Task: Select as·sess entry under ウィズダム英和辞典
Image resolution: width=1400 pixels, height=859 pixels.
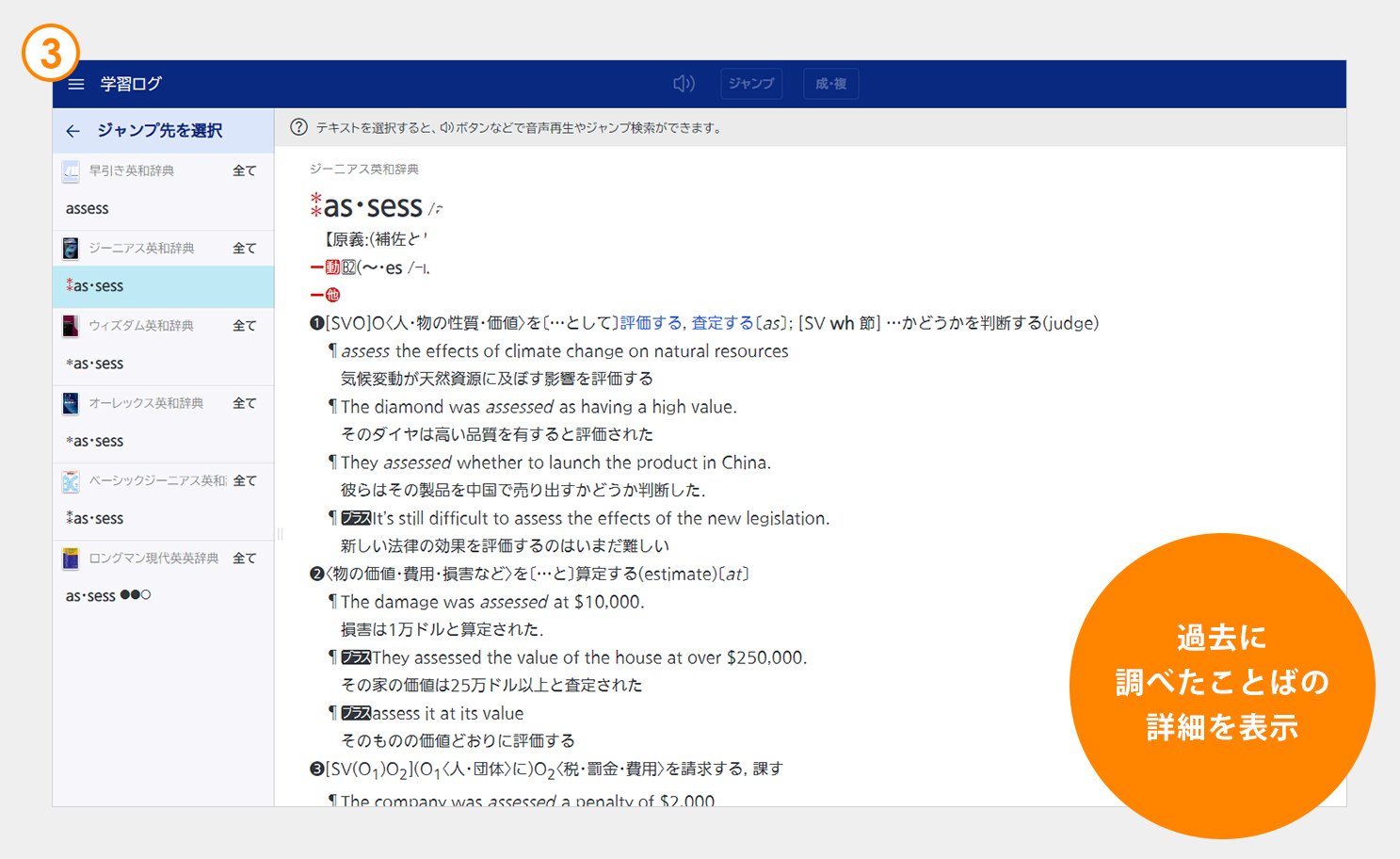Action: coord(95,364)
